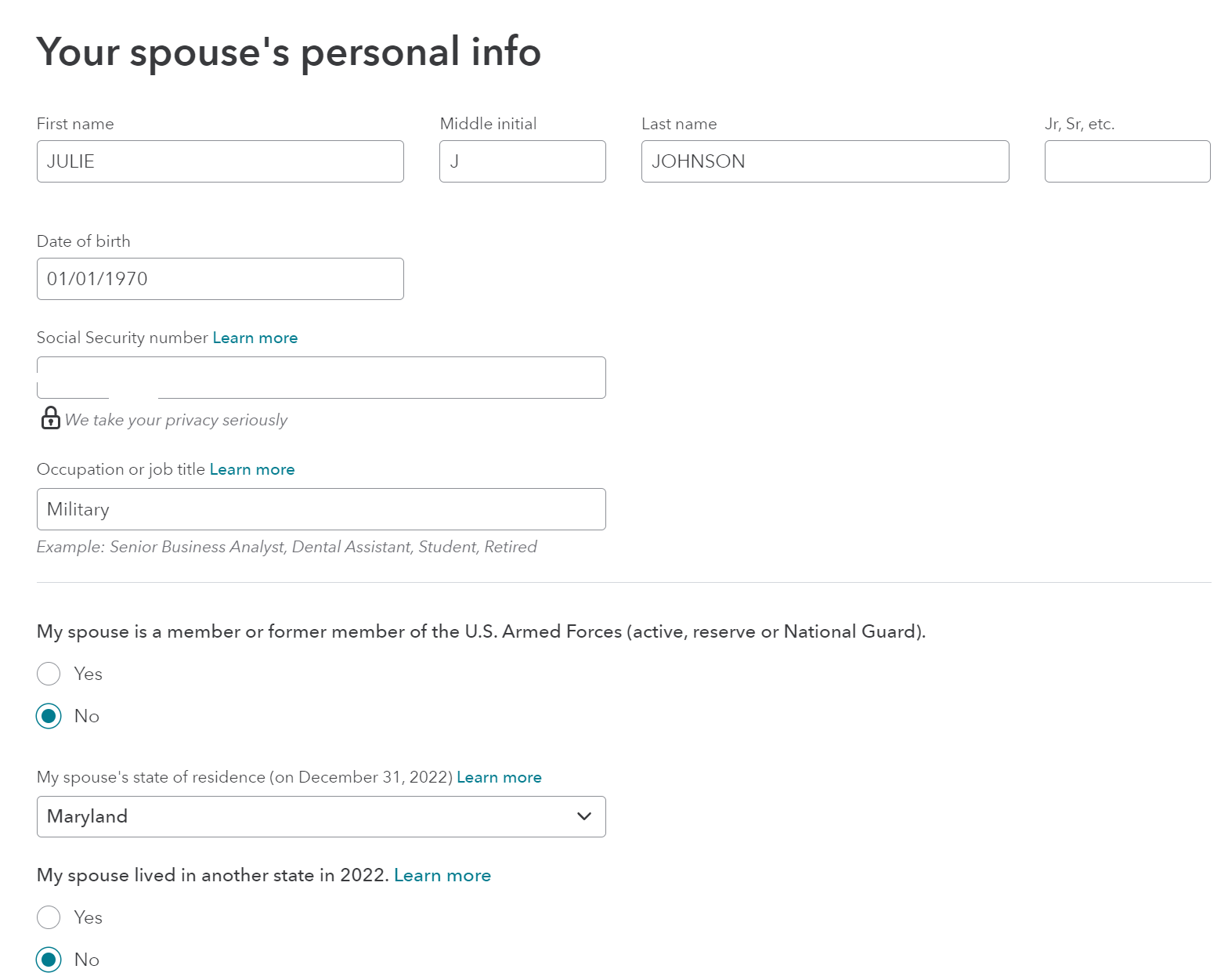Open the Maryland state dropdown

tap(321, 816)
